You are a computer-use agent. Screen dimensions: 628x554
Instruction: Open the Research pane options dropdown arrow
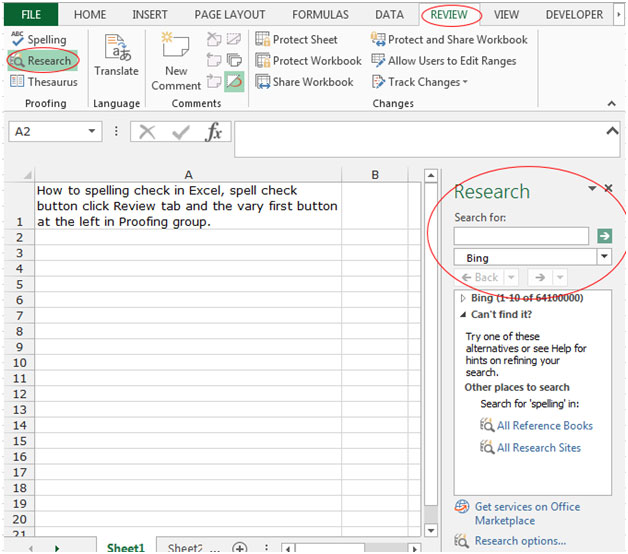click(x=592, y=188)
